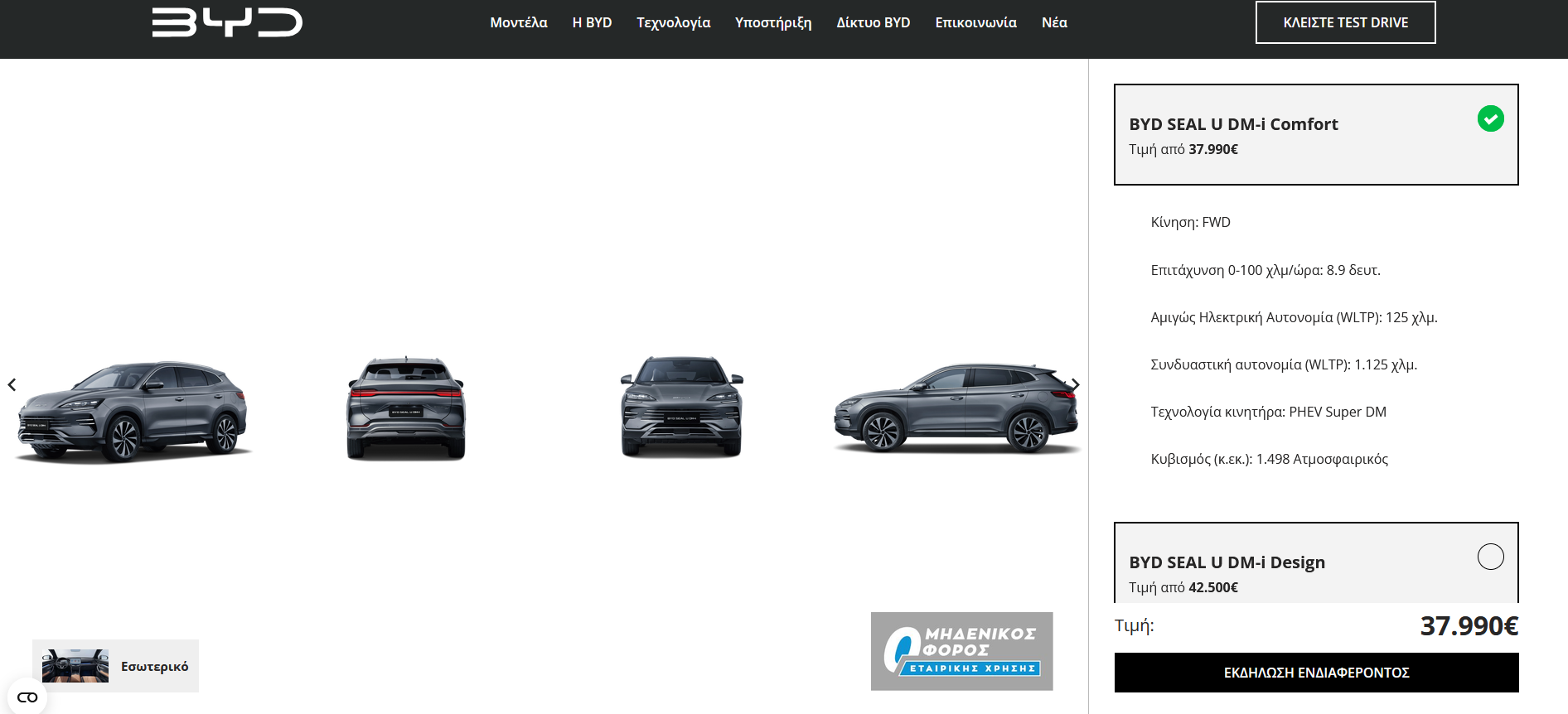Click the 'Επιτάχυνση 0-100' spec line
This screenshot has width=1568, height=714.
[x=1266, y=270]
